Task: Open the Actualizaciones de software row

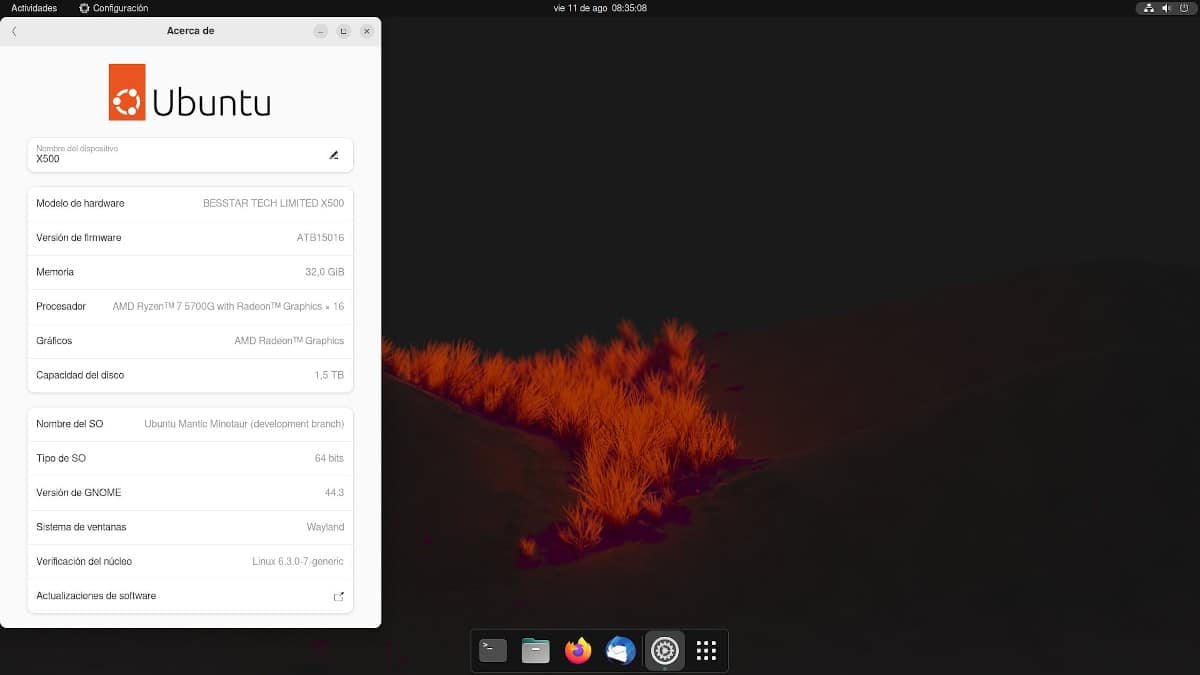Action: click(x=190, y=596)
